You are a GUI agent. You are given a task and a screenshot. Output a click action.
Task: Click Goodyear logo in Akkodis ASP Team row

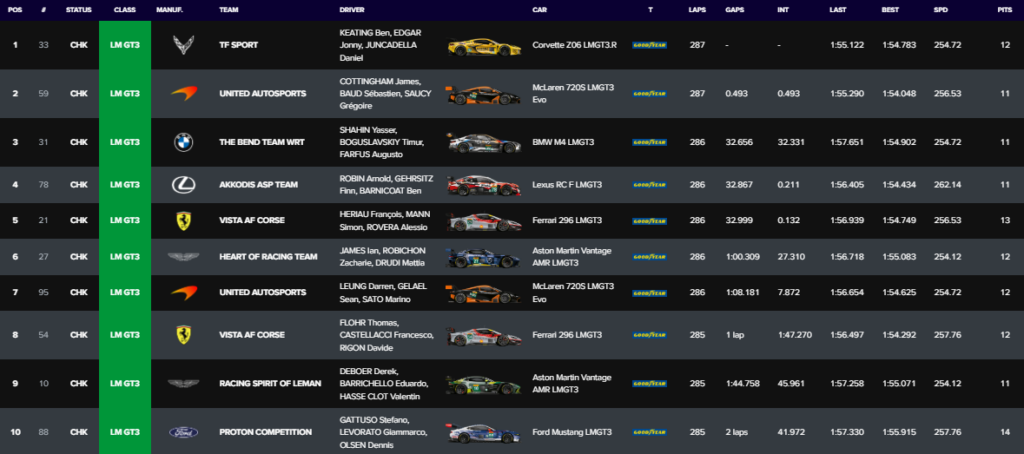[649, 185]
